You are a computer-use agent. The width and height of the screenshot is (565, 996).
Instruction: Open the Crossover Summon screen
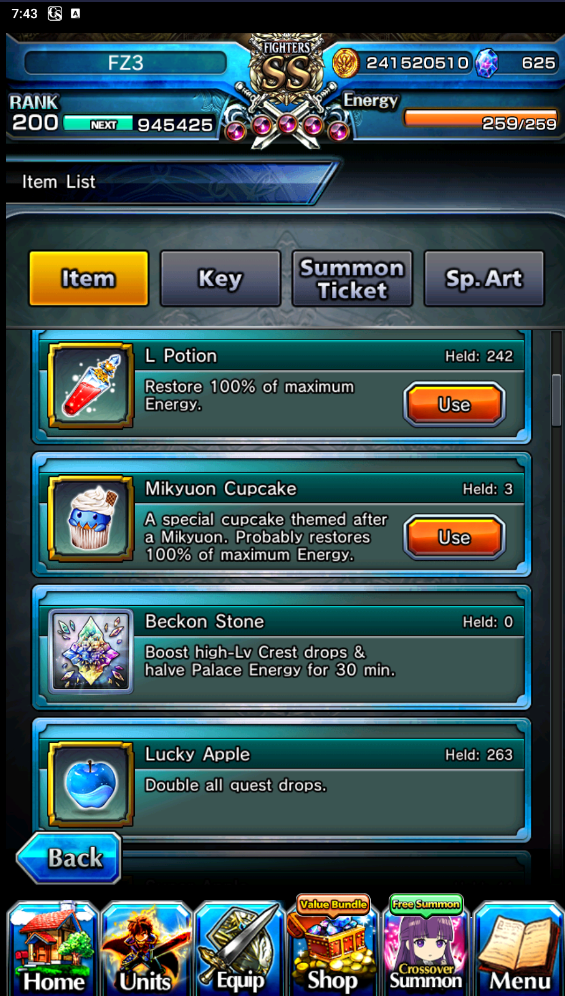click(x=426, y=945)
